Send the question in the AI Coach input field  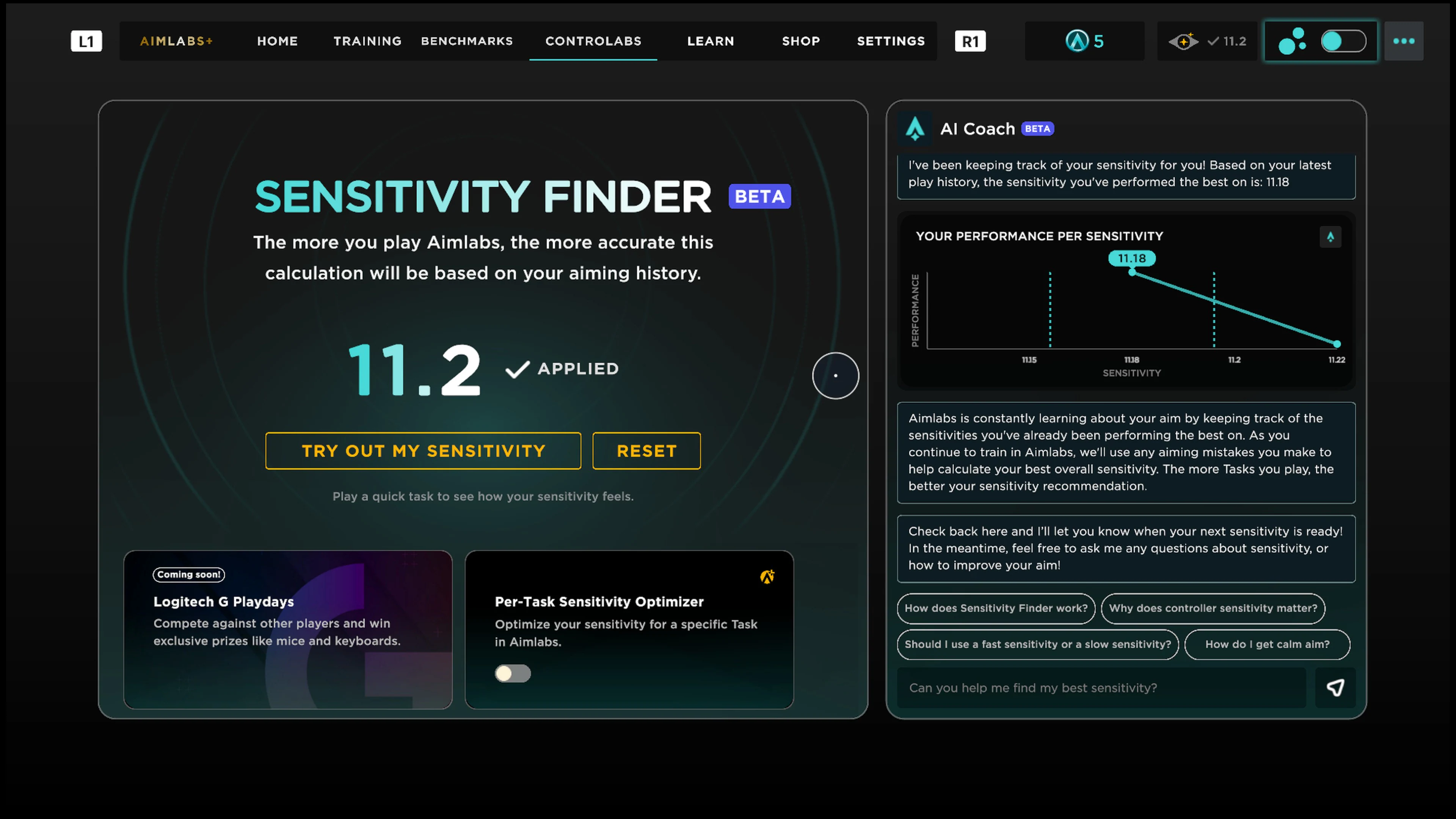[1335, 688]
